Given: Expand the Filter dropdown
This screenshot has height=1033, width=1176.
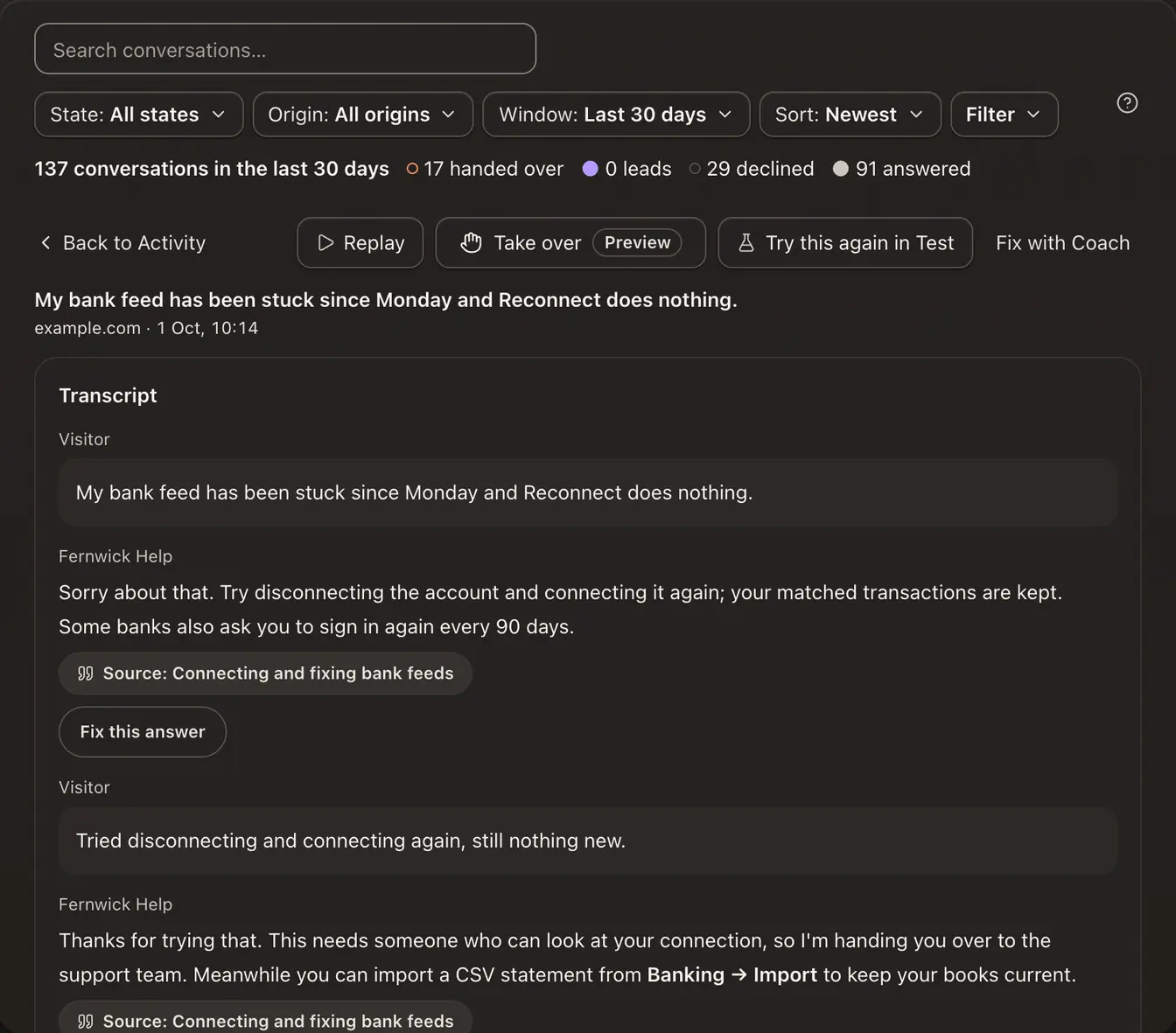Looking at the screenshot, I should pos(1004,115).
